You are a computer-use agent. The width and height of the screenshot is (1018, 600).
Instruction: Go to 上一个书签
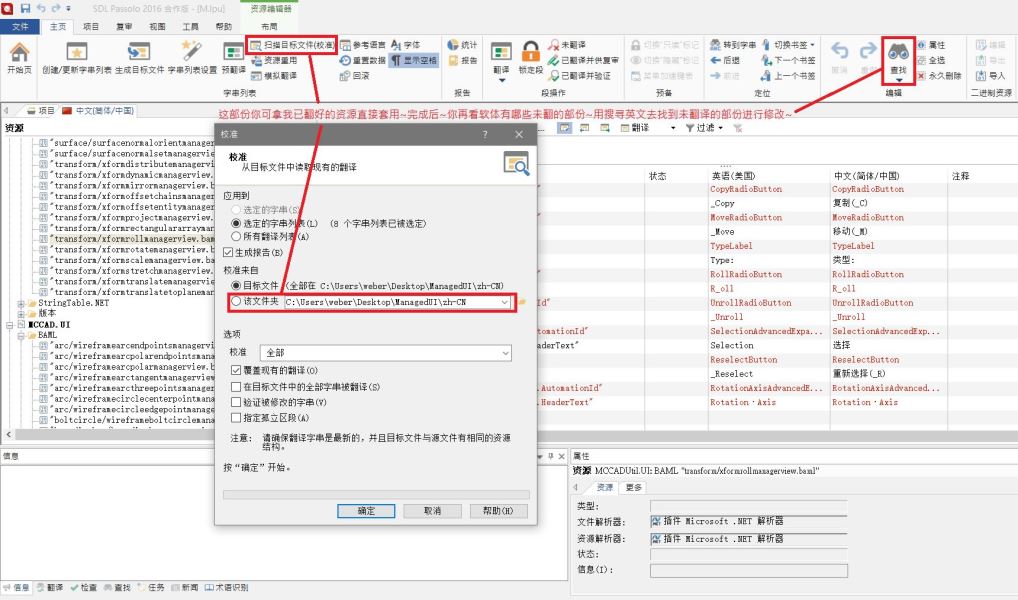[x=788, y=76]
